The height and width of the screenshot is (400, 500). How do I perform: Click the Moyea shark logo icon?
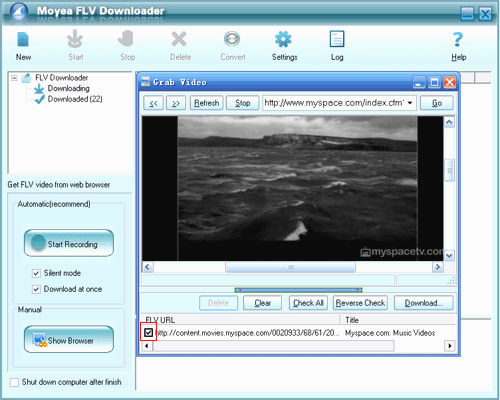(x=19, y=12)
